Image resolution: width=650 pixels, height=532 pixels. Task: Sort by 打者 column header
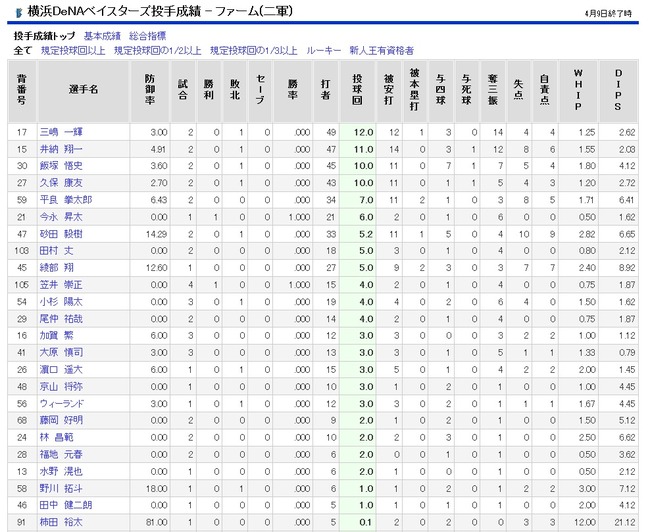[x=326, y=90]
